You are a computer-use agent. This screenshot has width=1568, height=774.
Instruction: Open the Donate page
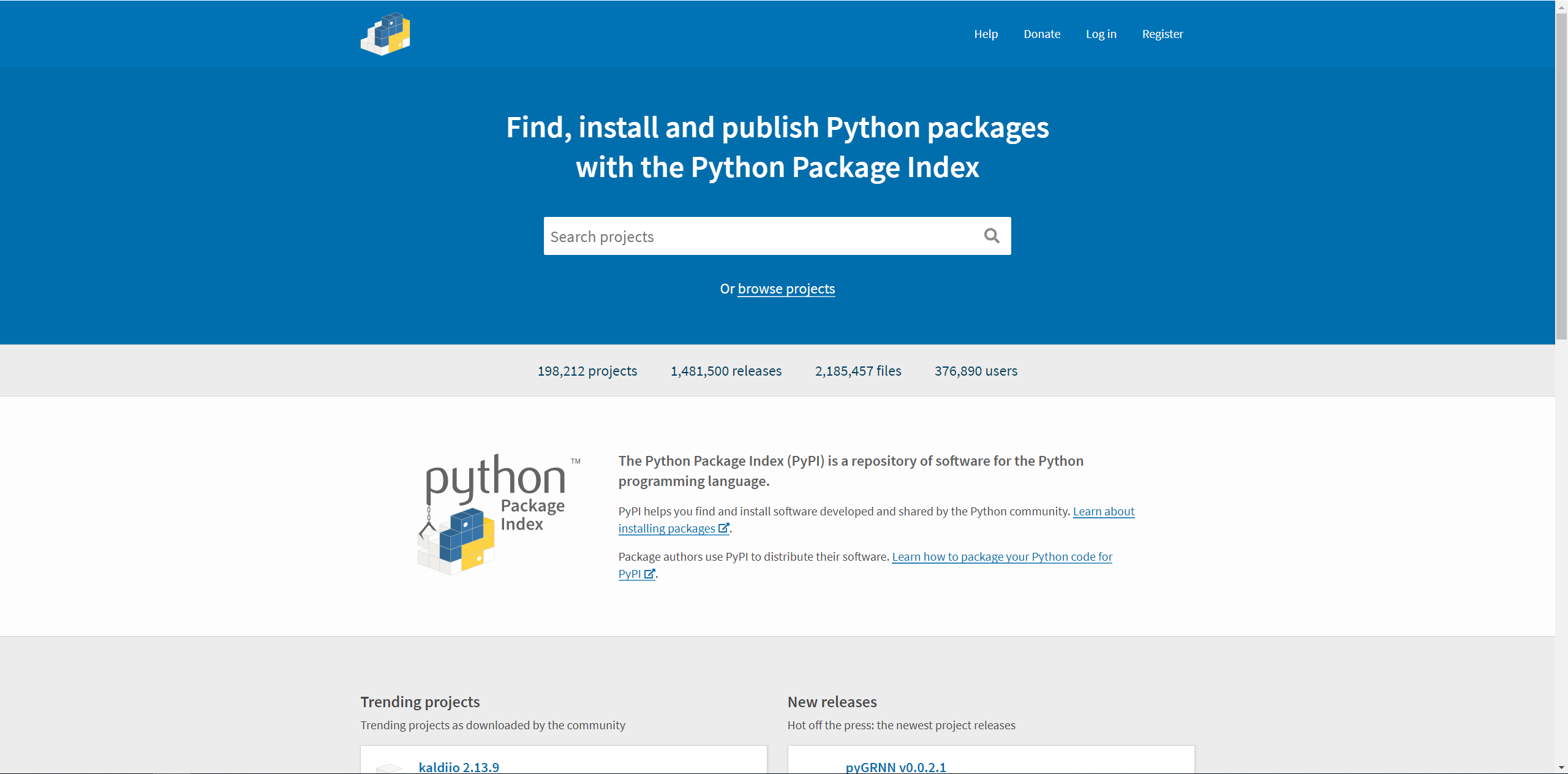tap(1041, 34)
